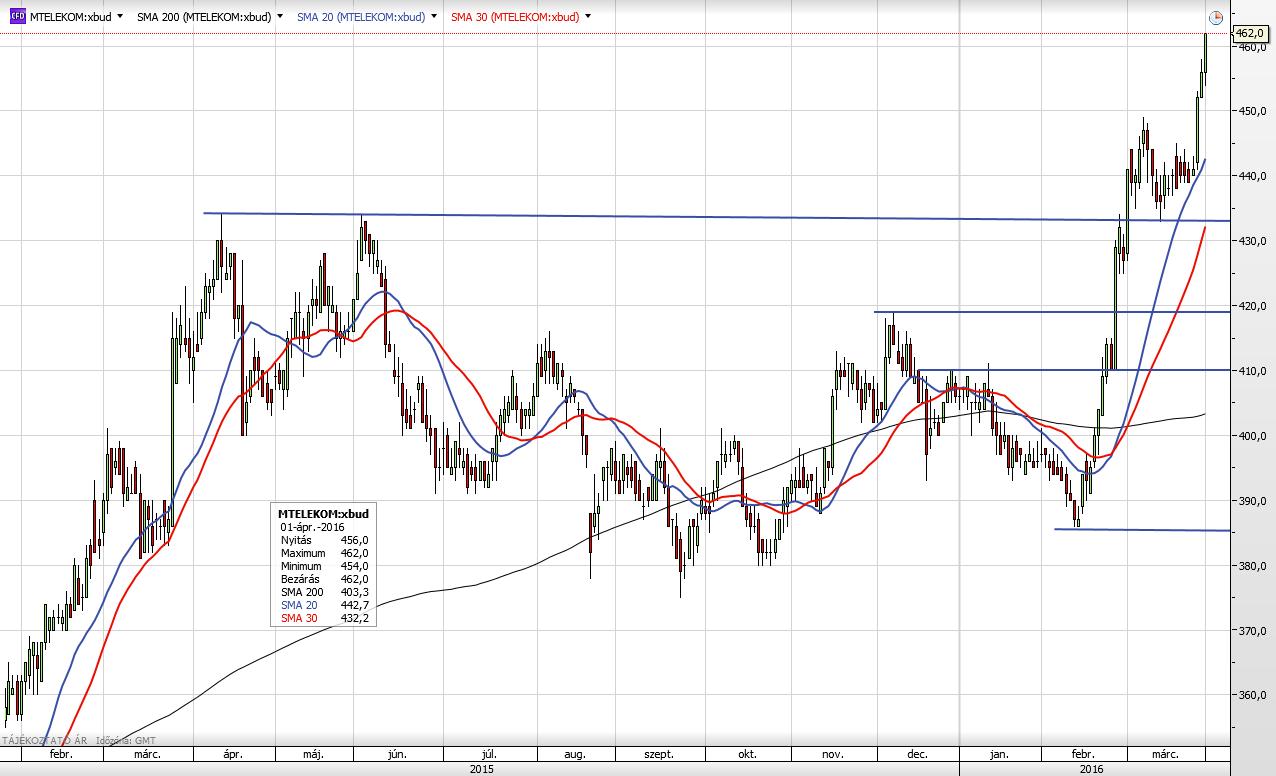Click the current price tag 462,0
1276x776 pixels.
point(1253,33)
